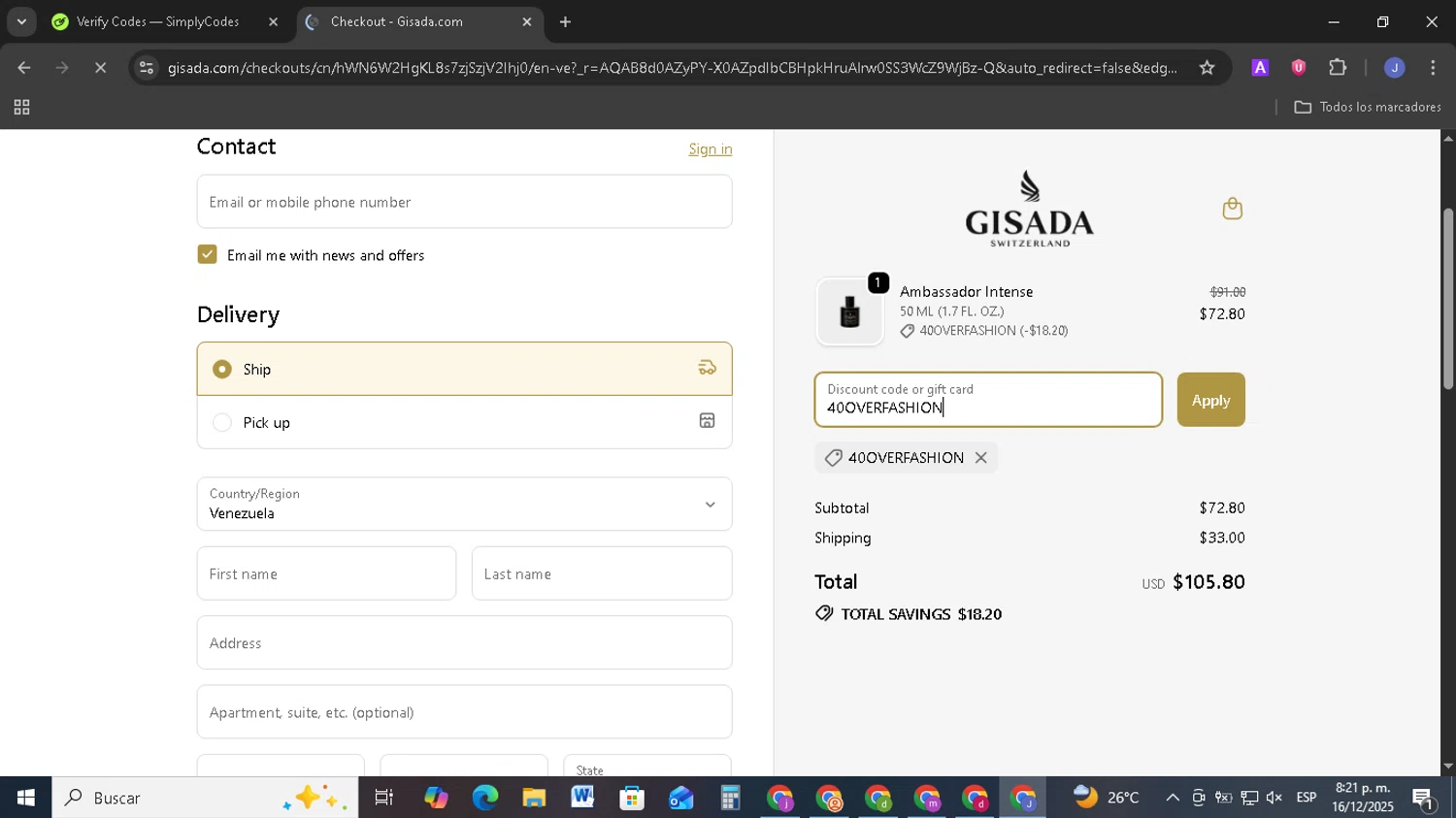This screenshot has height=818, width=1456.
Task: Click the Total $105.80 amount
Action: pos(1208,581)
